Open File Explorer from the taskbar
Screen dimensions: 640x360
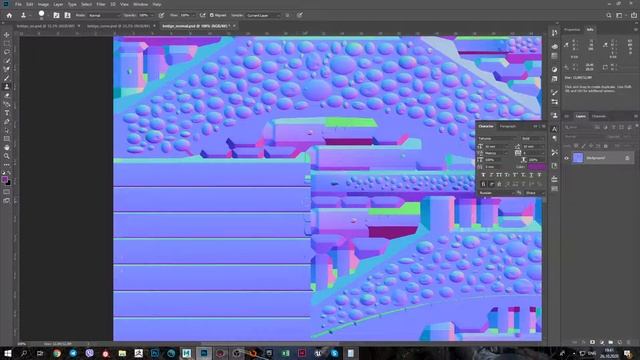pyautogui.click(x=122, y=353)
